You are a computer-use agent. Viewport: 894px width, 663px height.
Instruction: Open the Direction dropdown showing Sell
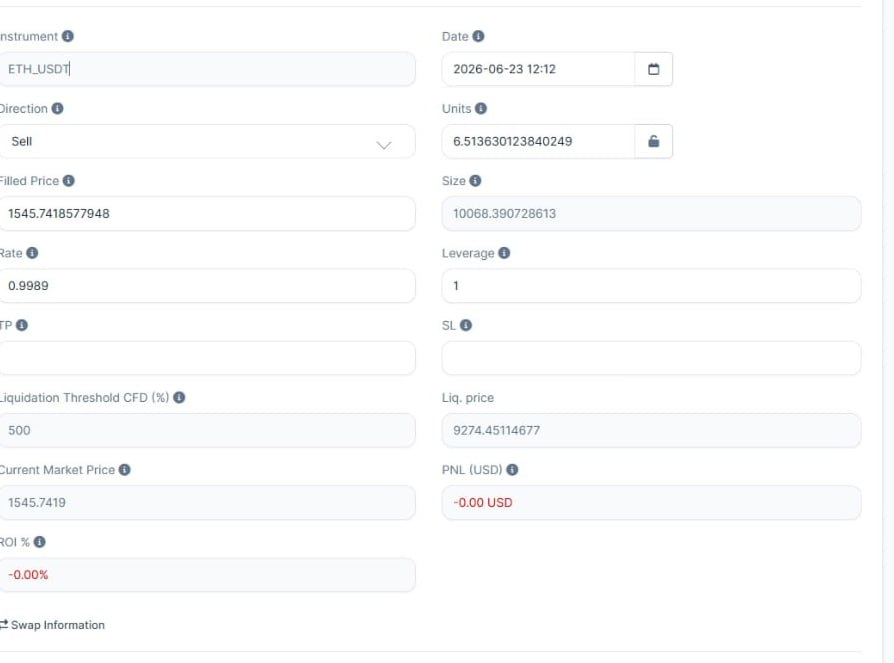206,141
